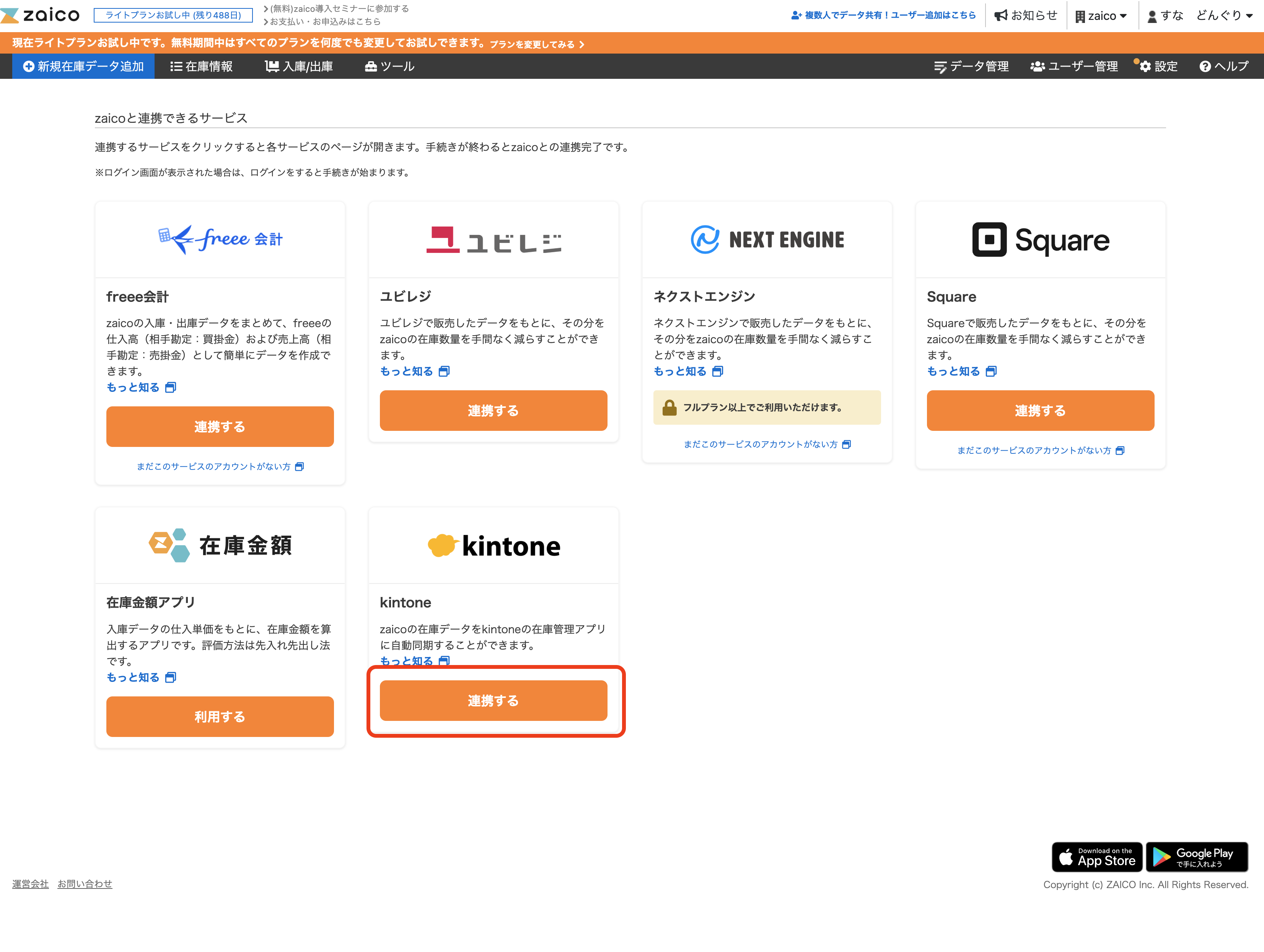Click the kintone logo image
This screenshot has width=1264, height=952.
(494, 546)
